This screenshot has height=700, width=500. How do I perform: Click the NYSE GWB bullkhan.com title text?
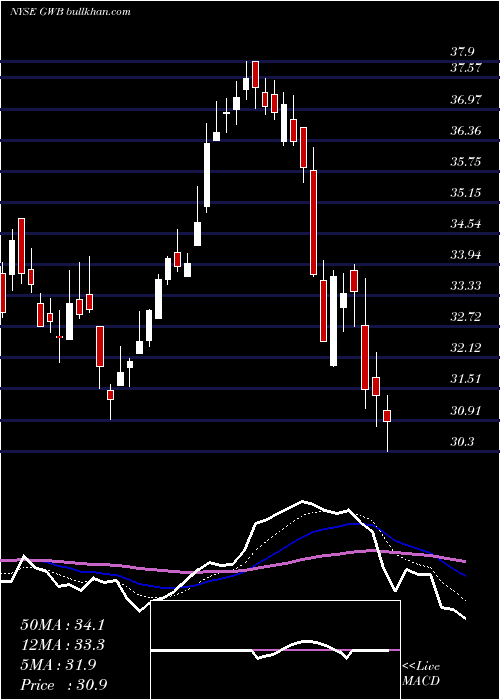point(70,11)
